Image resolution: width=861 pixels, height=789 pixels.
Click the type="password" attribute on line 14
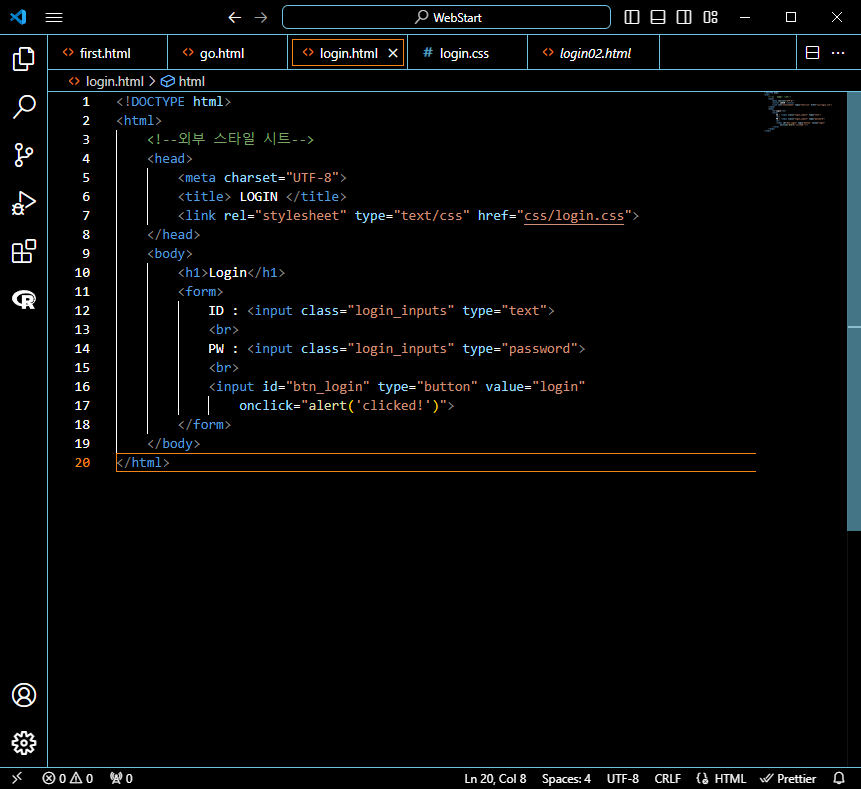click(x=519, y=349)
